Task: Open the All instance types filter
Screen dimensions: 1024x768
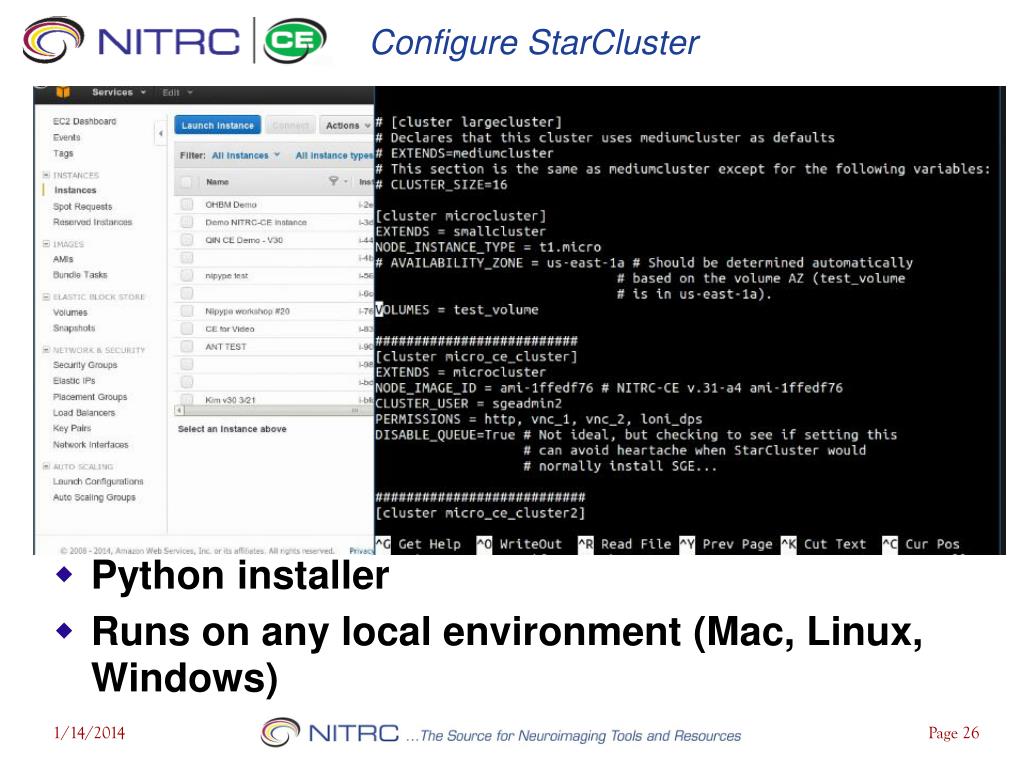Action: [x=334, y=155]
